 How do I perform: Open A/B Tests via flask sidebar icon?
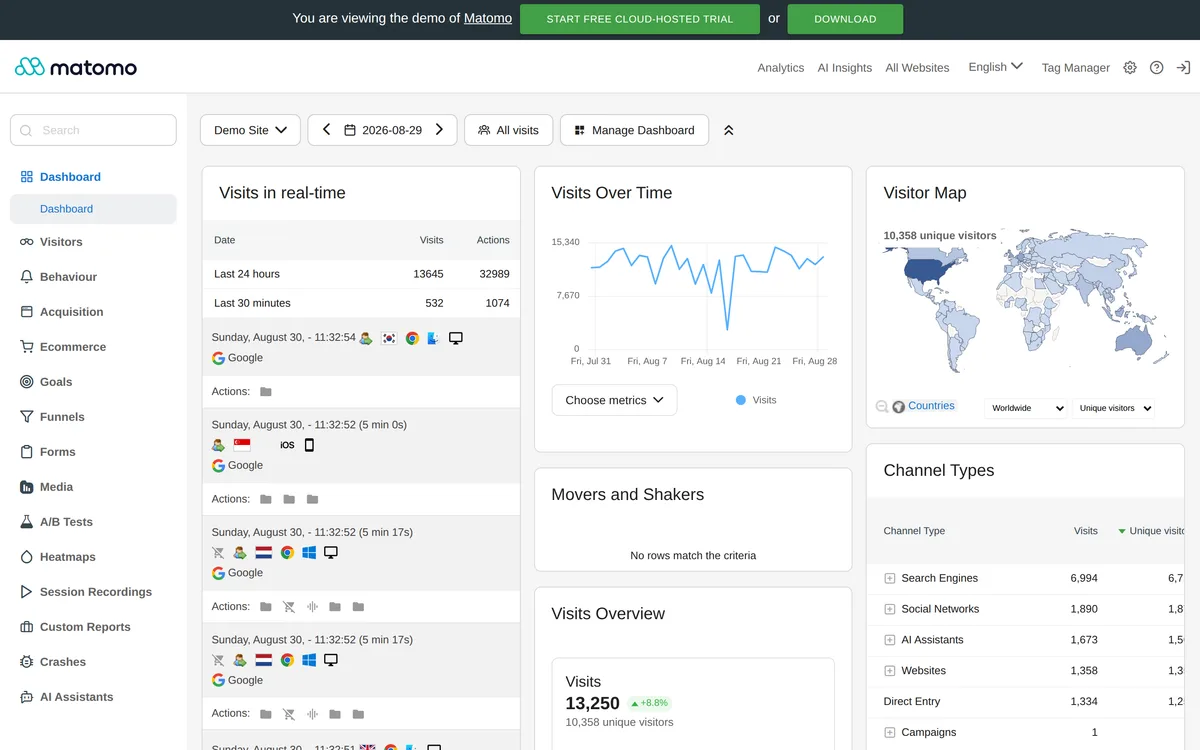27,522
